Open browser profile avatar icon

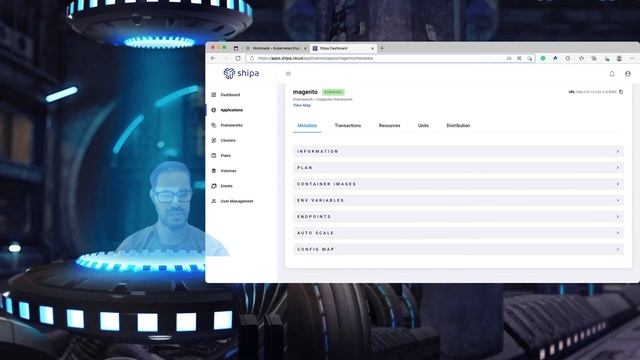(619, 58)
